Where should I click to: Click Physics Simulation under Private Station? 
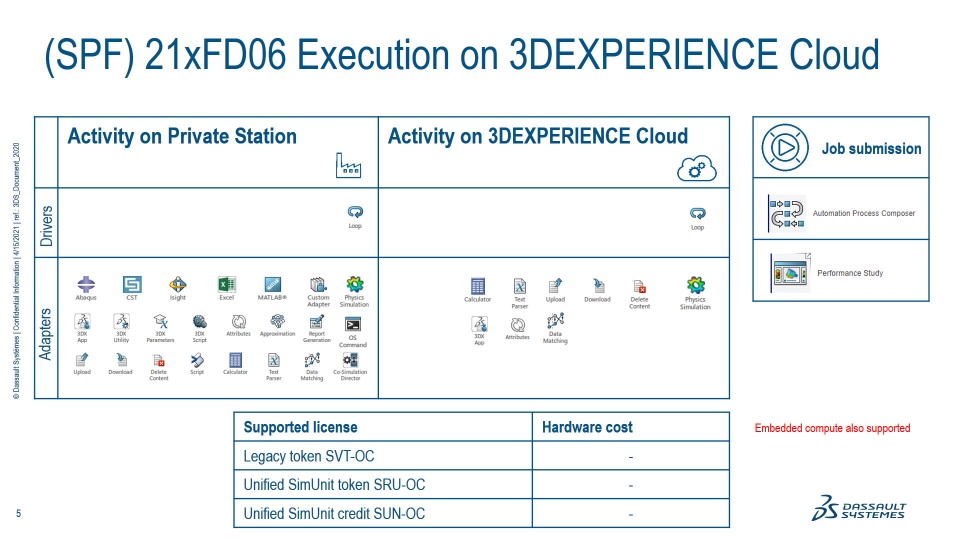tap(354, 284)
